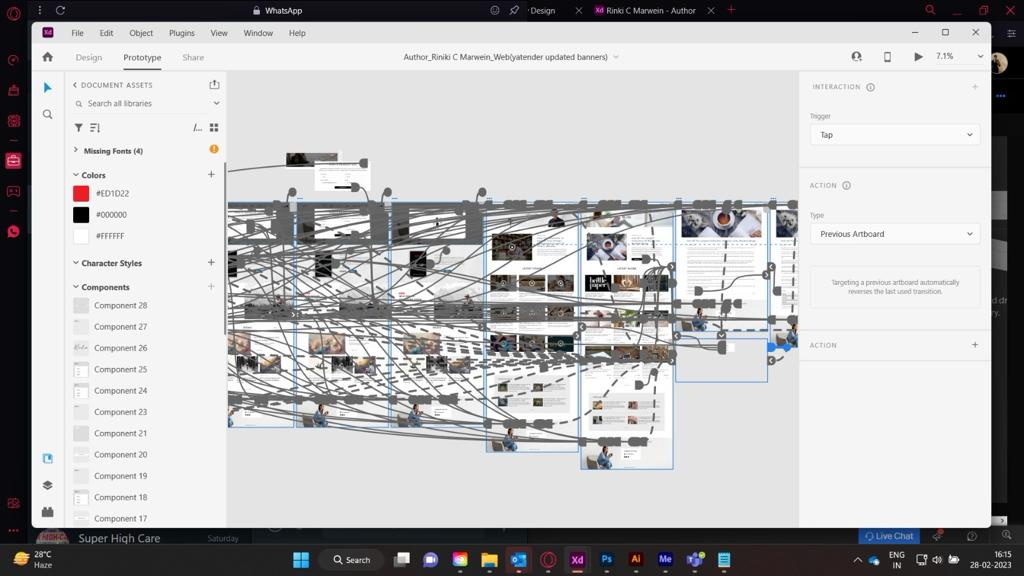Image resolution: width=1024 pixels, height=576 pixels.
Task: Click the Interaction info icon
Action: tap(871, 87)
